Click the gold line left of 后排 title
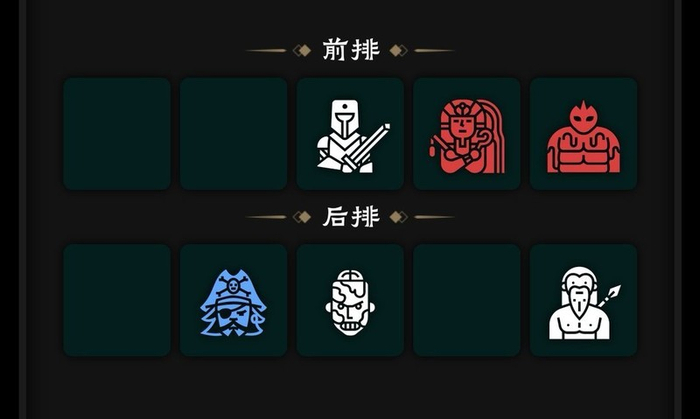This screenshot has width=700, height=419. pyautogui.click(x=266, y=217)
